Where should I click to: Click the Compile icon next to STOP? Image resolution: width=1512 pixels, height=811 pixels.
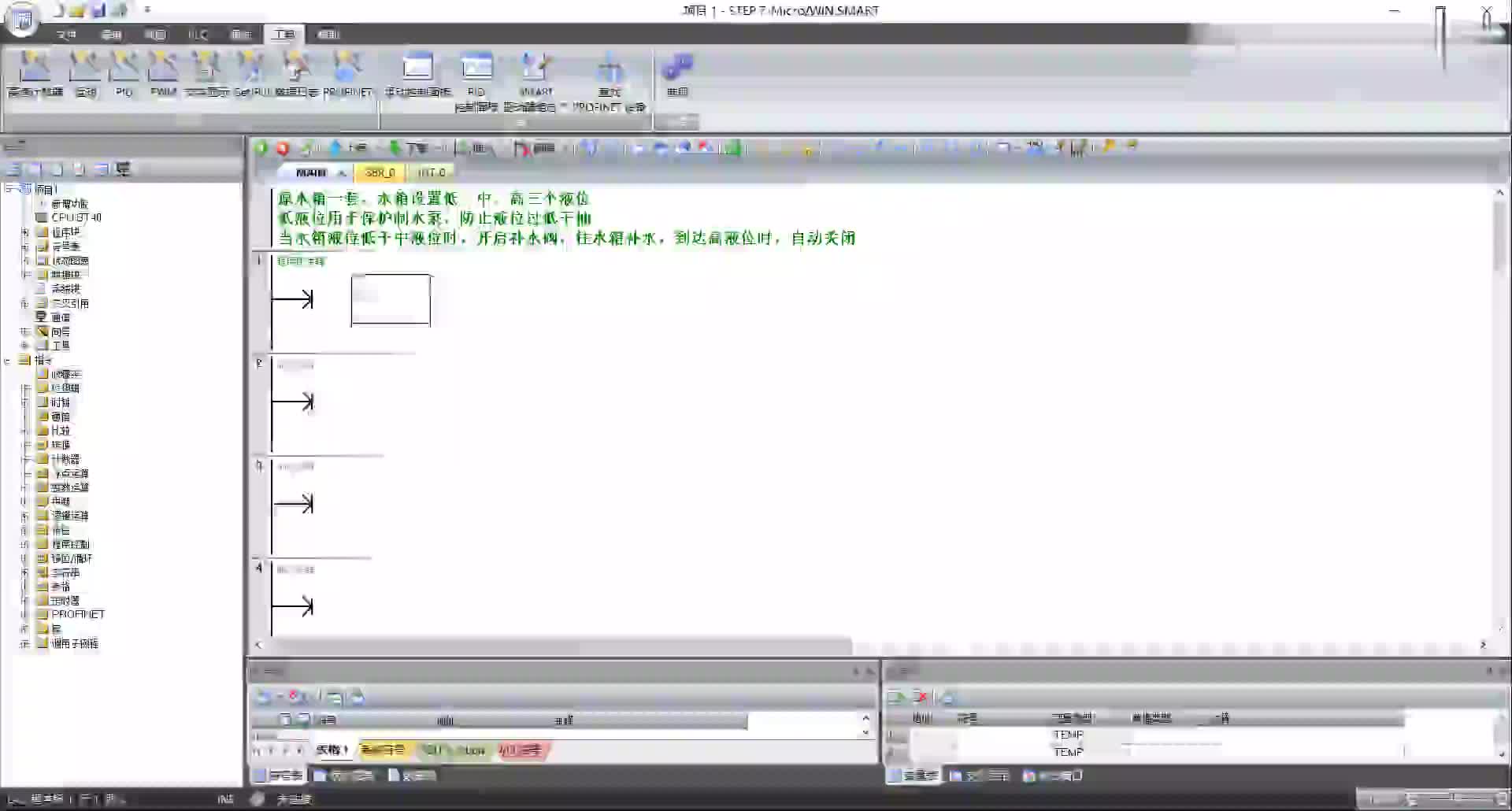point(306,147)
